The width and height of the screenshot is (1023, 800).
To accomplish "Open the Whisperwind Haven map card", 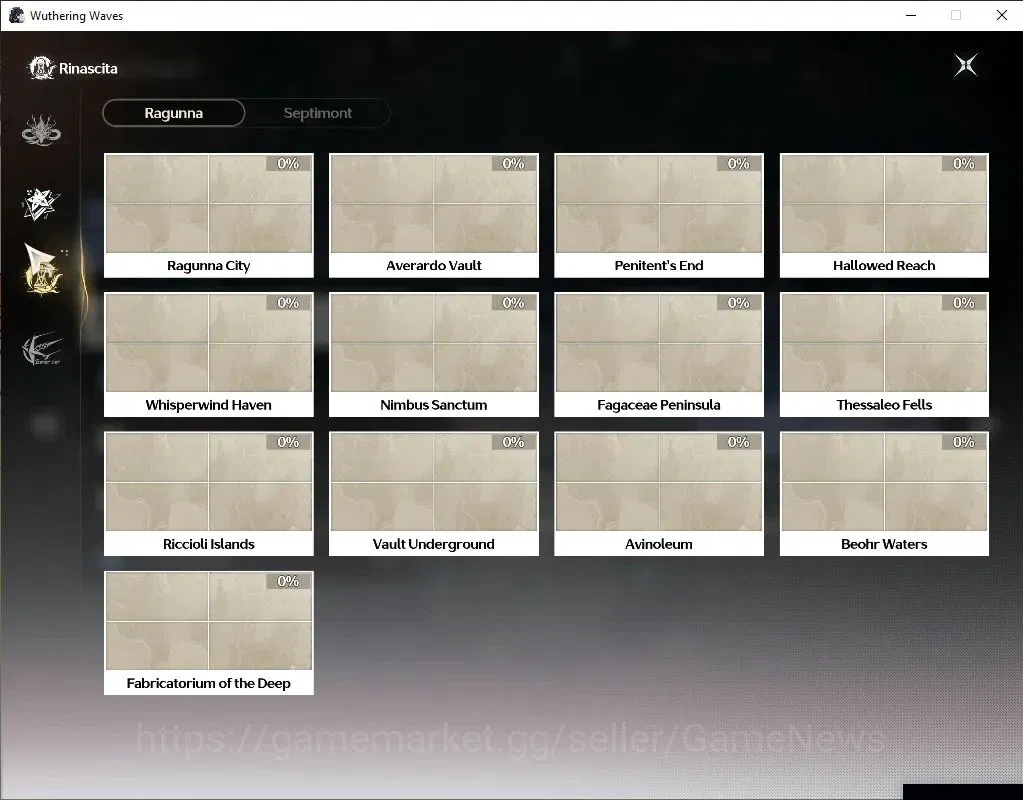I will pyautogui.click(x=209, y=354).
